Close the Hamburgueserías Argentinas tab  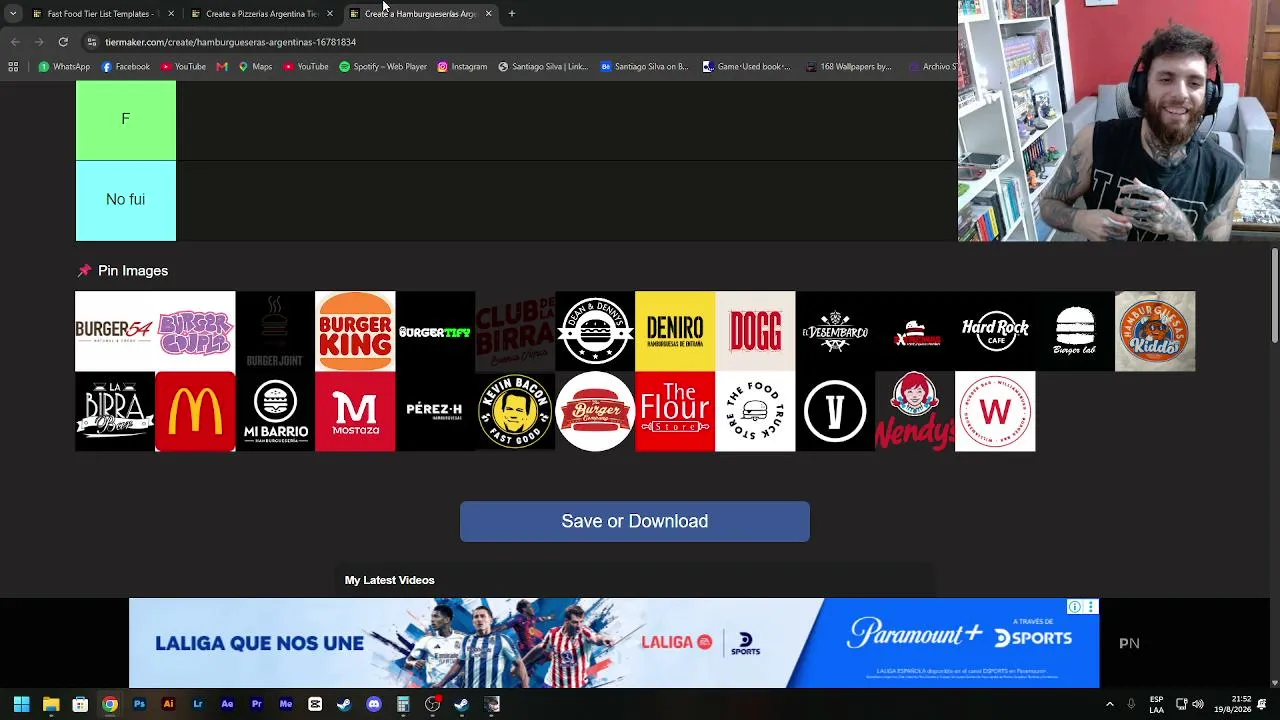pyautogui.click(x=488, y=14)
